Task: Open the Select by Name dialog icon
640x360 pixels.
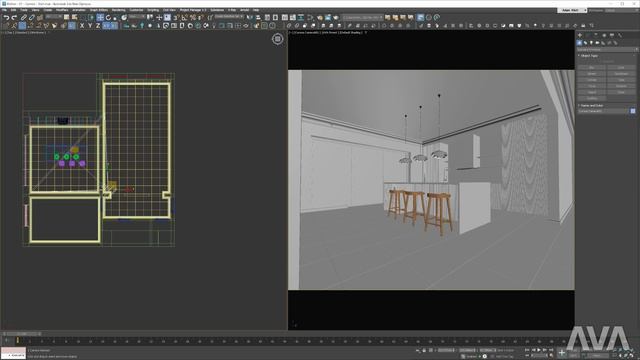Action: (x=74, y=18)
